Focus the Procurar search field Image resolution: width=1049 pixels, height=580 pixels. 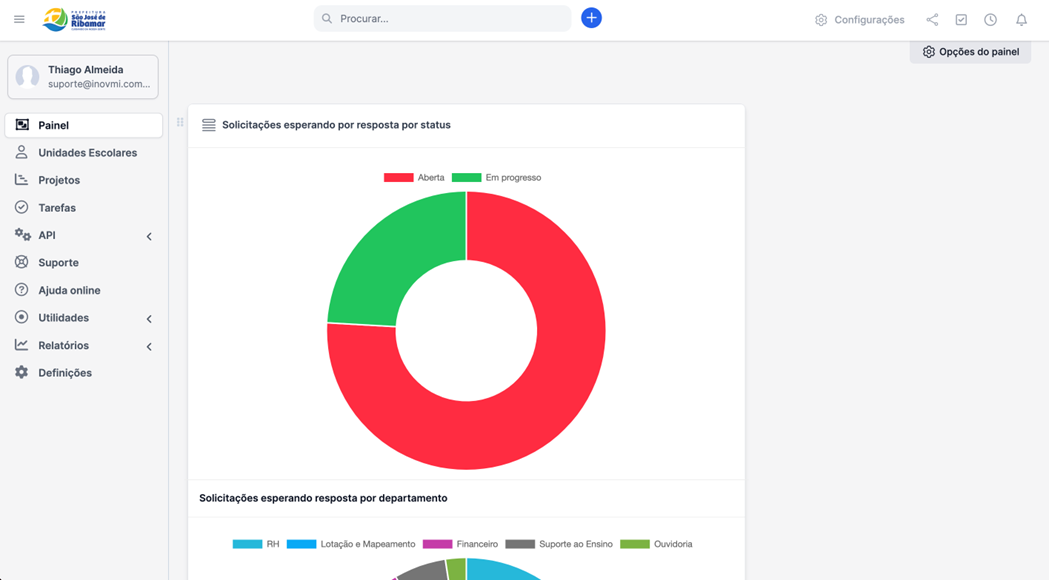click(450, 19)
